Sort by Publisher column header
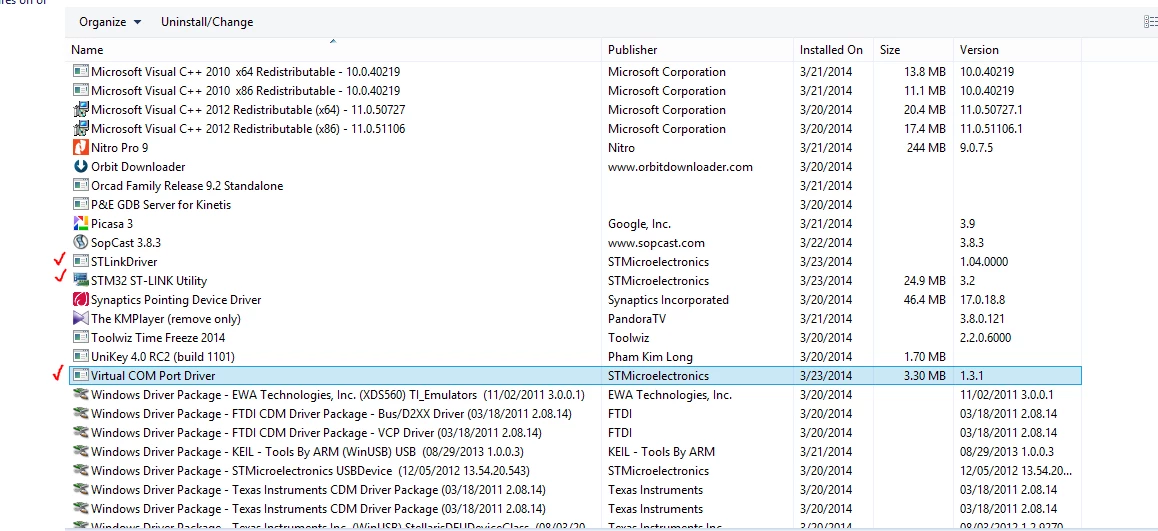1158x531 pixels. (632, 50)
